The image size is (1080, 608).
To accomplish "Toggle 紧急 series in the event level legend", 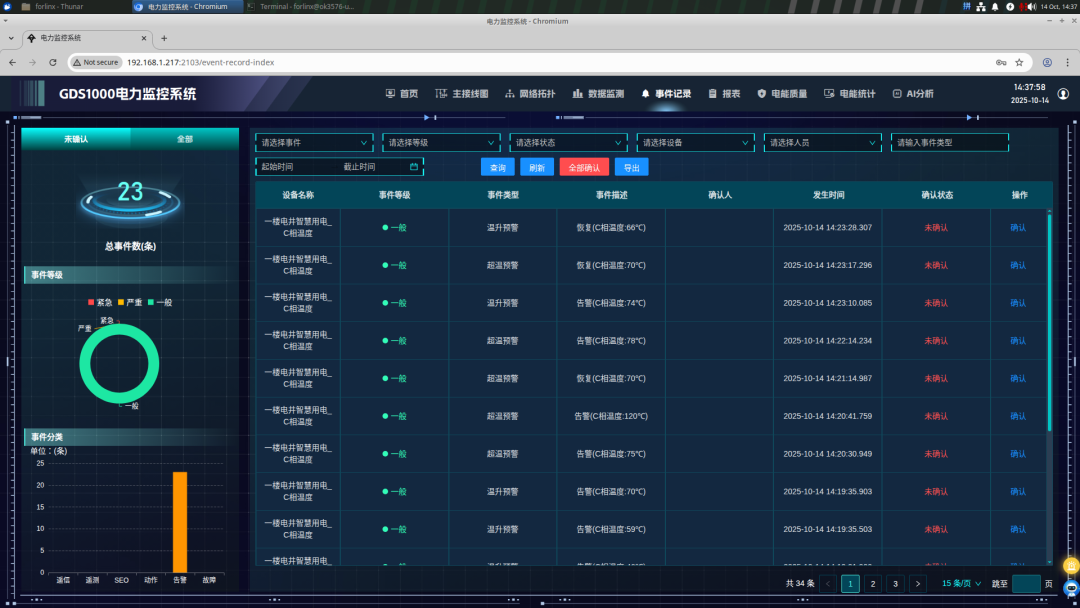I will pos(100,302).
